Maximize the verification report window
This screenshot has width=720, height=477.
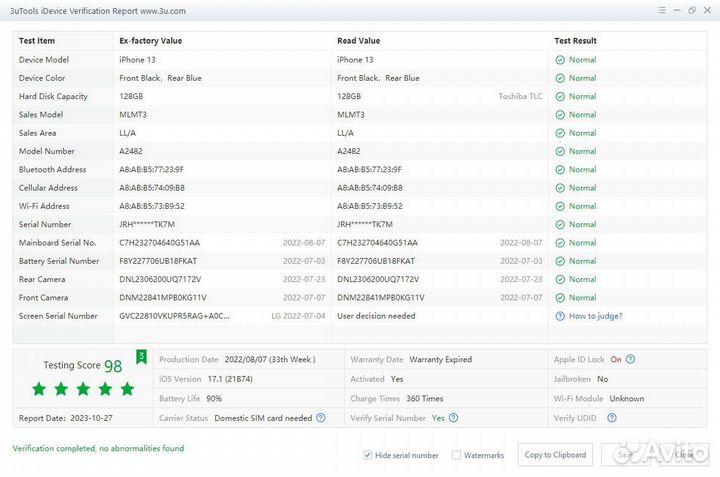point(692,10)
